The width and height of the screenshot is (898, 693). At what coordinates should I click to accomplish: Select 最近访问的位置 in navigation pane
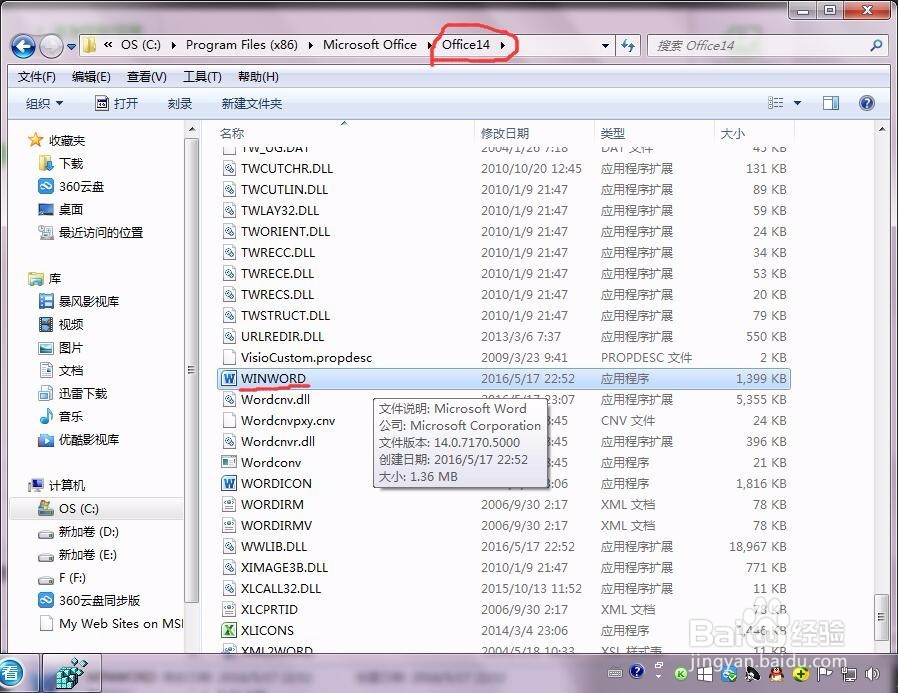[101, 233]
